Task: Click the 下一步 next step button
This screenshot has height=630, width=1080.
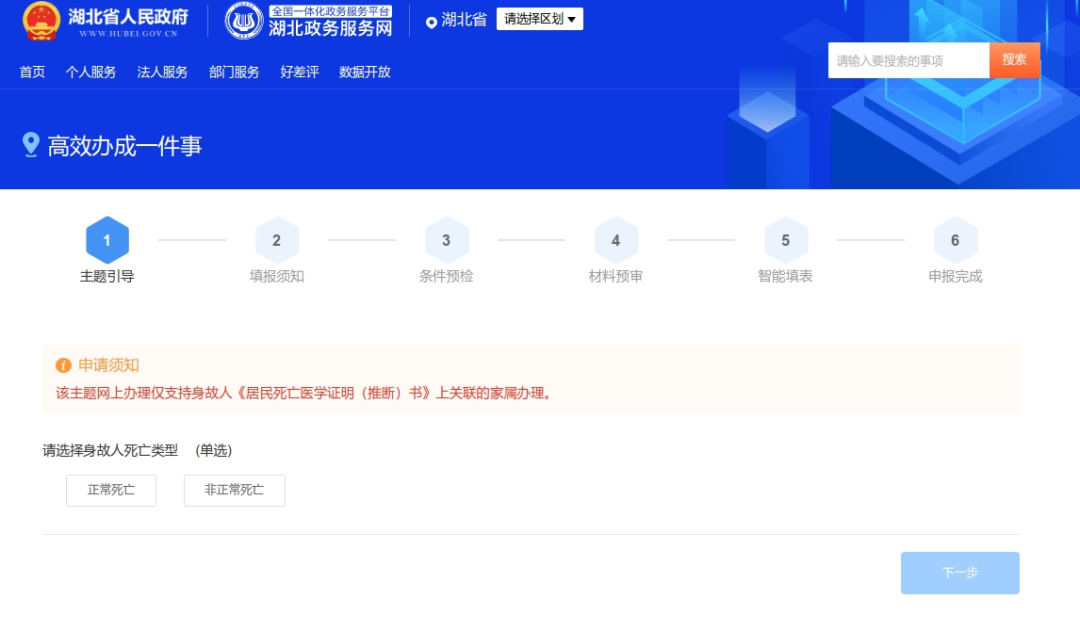Action: [x=959, y=572]
